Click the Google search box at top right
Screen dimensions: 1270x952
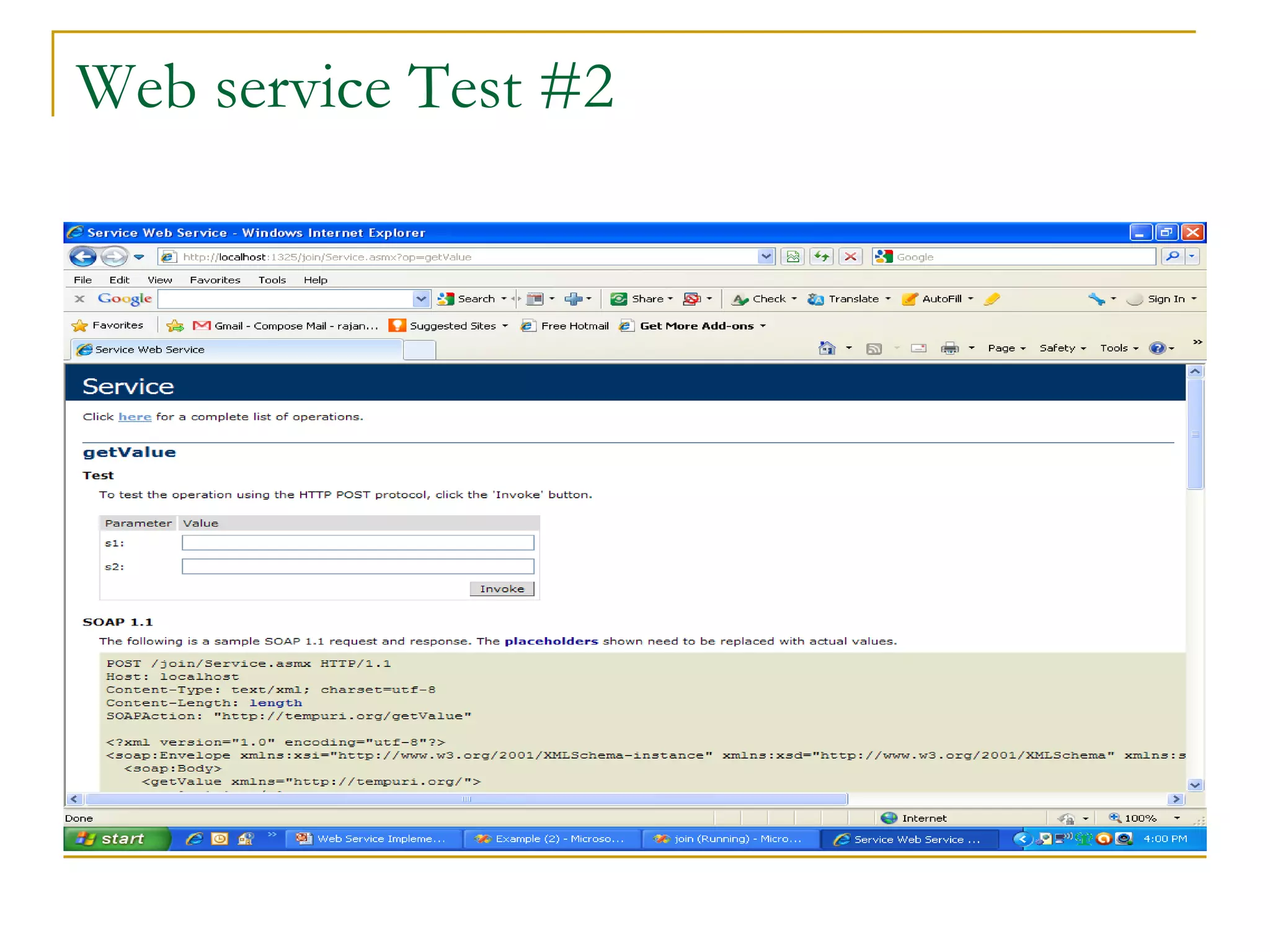click(1014, 257)
